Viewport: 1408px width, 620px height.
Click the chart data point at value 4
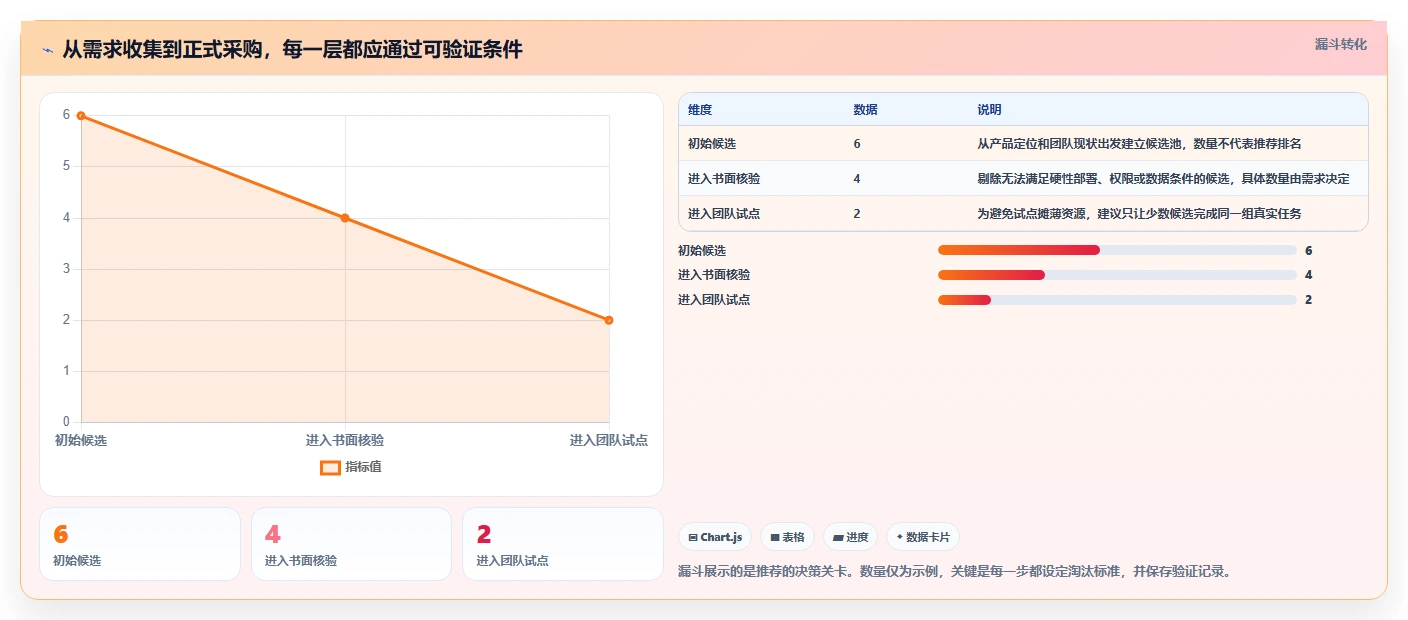point(345,218)
